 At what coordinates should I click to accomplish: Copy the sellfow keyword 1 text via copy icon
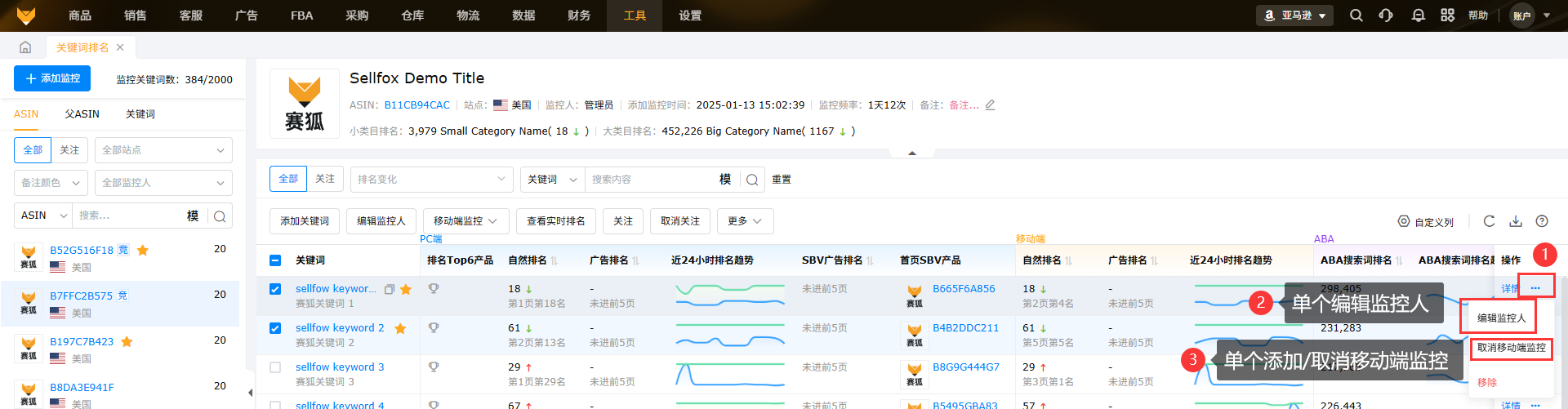click(390, 289)
